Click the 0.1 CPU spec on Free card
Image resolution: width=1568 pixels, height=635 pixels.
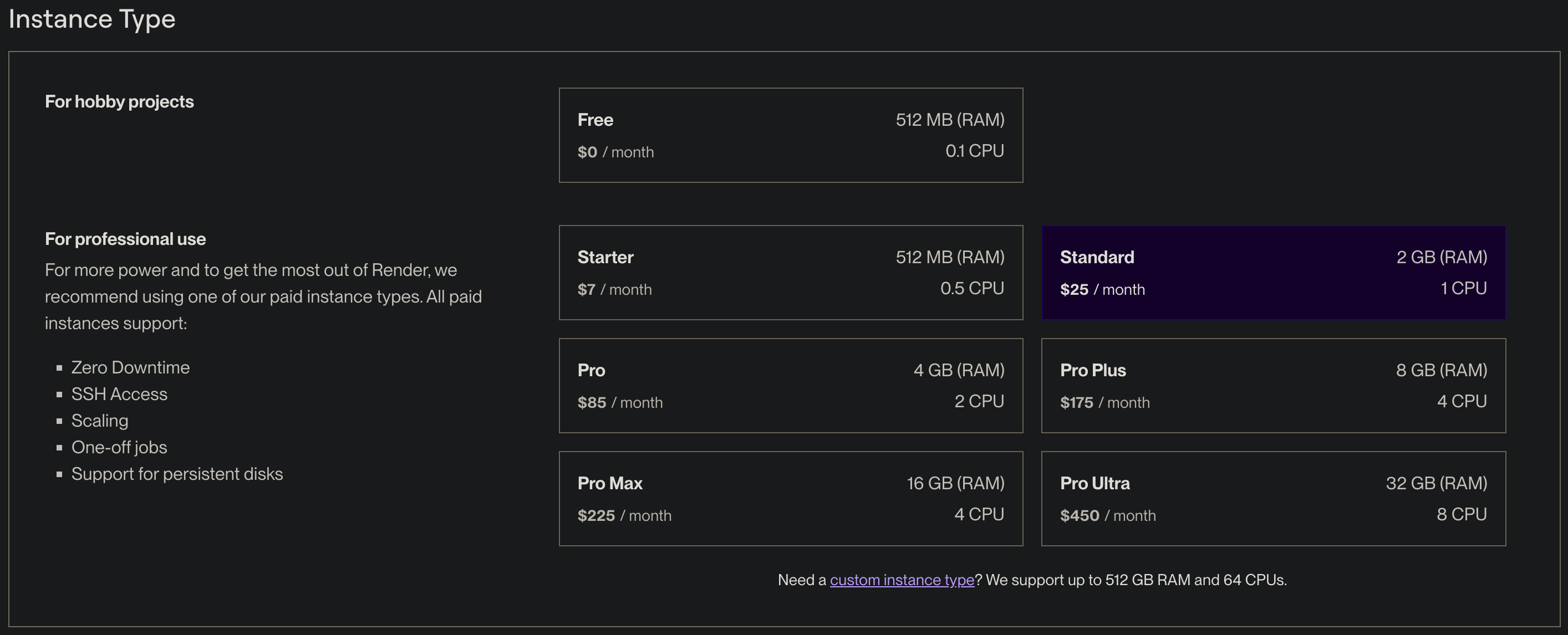click(x=974, y=151)
